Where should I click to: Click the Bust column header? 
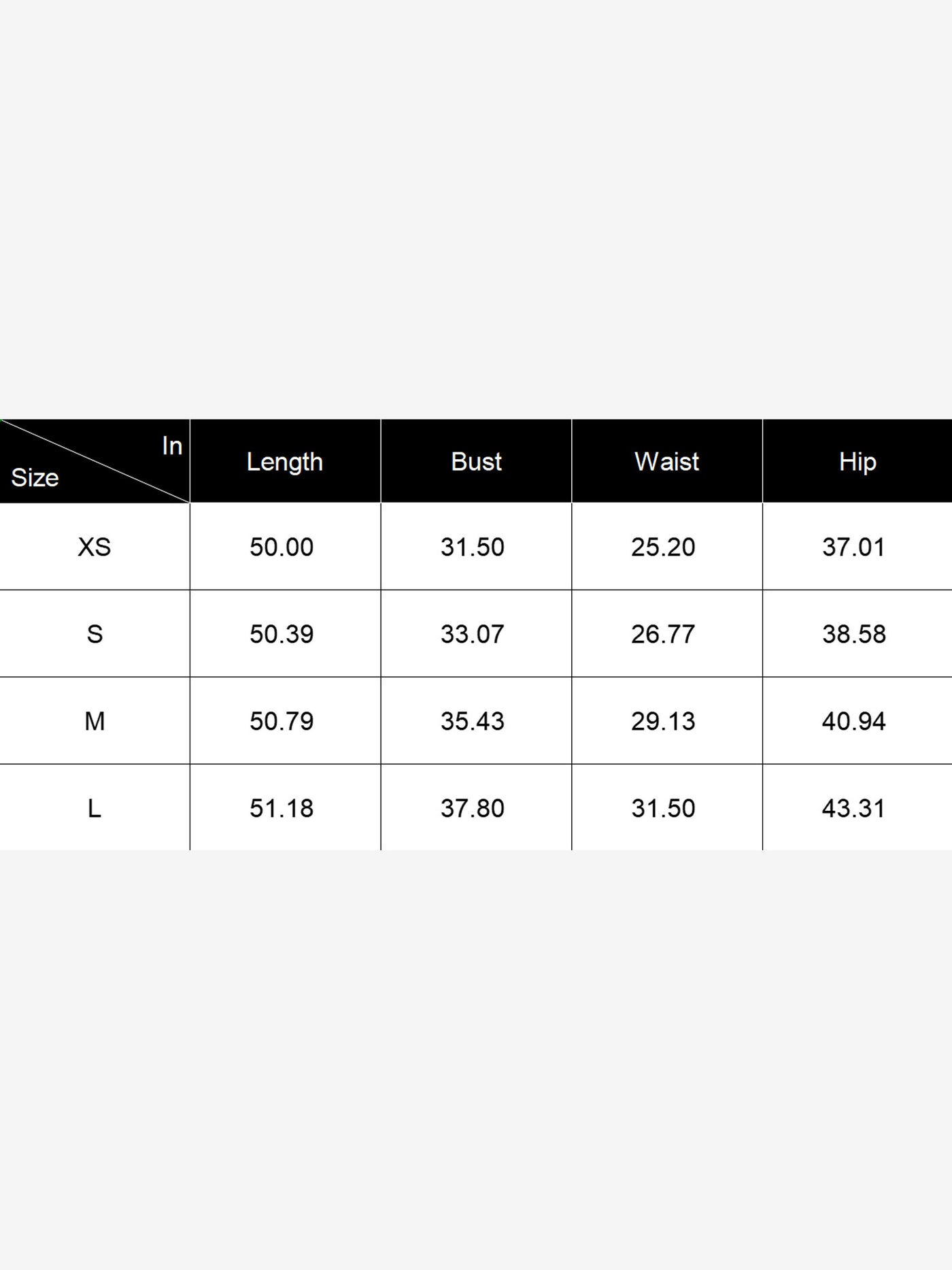(476, 462)
